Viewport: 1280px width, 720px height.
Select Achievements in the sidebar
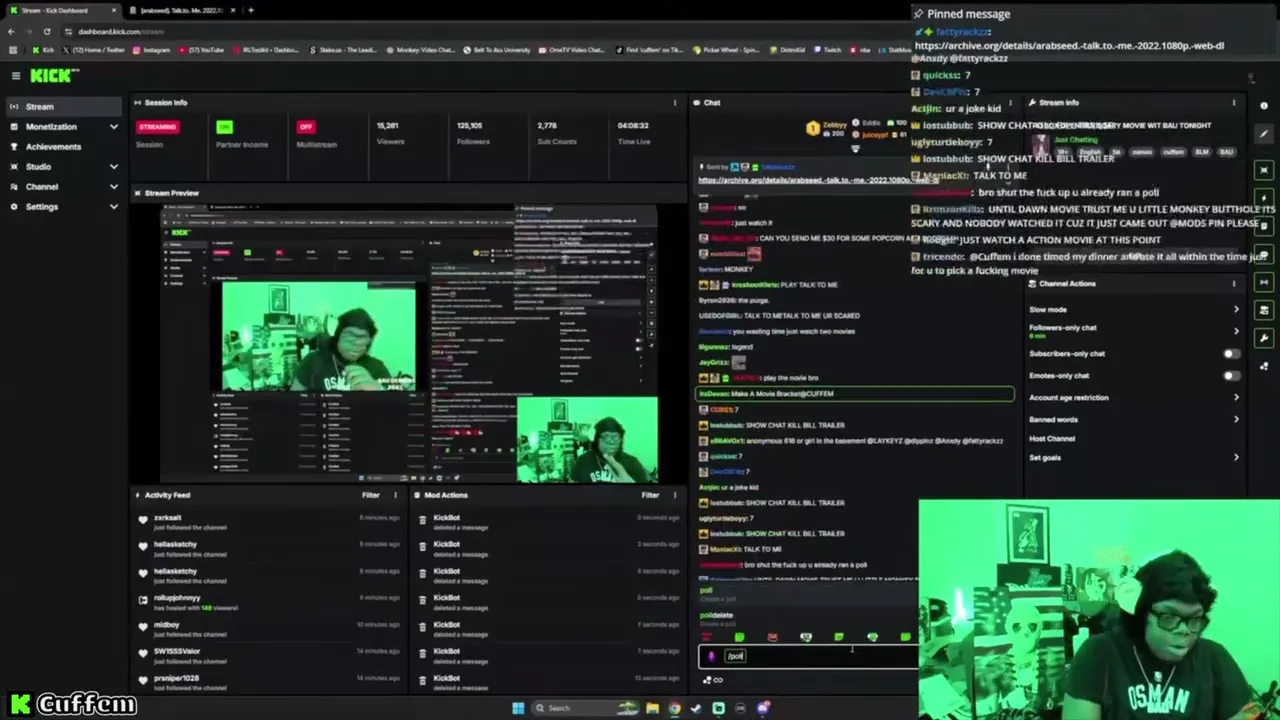pyautogui.click(x=64, y=147)
